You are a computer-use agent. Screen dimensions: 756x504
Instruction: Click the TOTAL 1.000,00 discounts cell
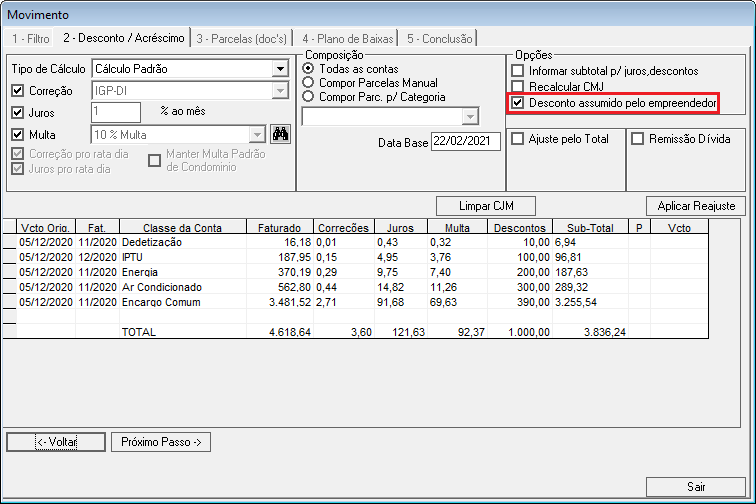tap(520, 332)
